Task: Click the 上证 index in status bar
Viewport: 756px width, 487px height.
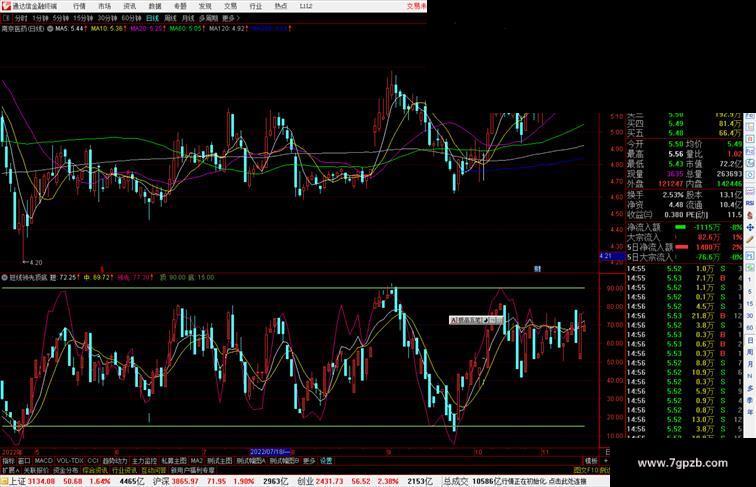Action: tap(17, 481)
